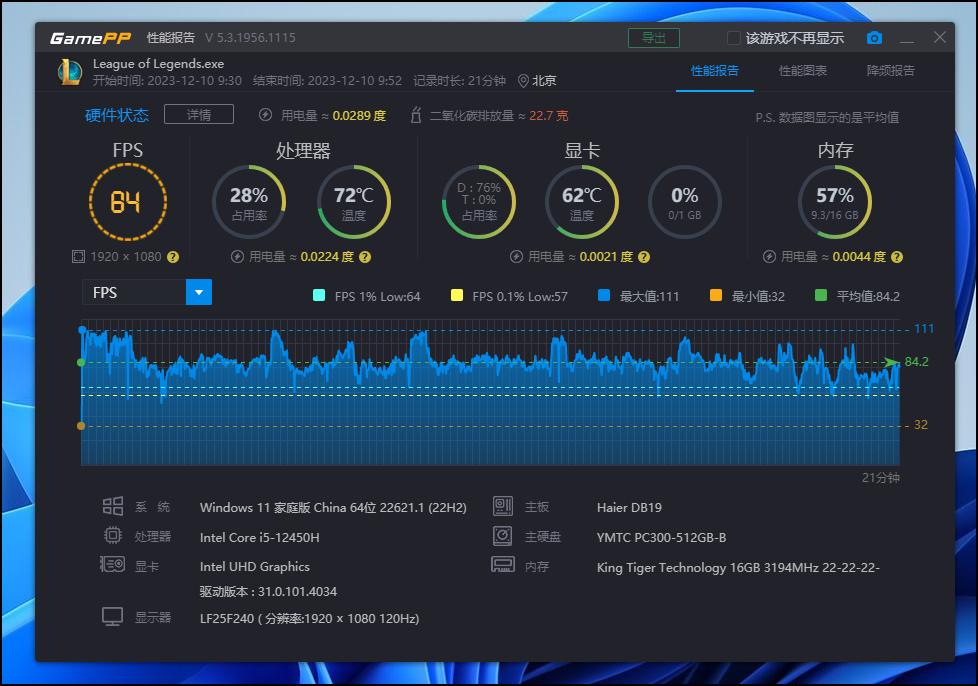The height and width of the screenshot is (686, 978).
Task: Click the green average marker on chart
Action: pos(80,362)
